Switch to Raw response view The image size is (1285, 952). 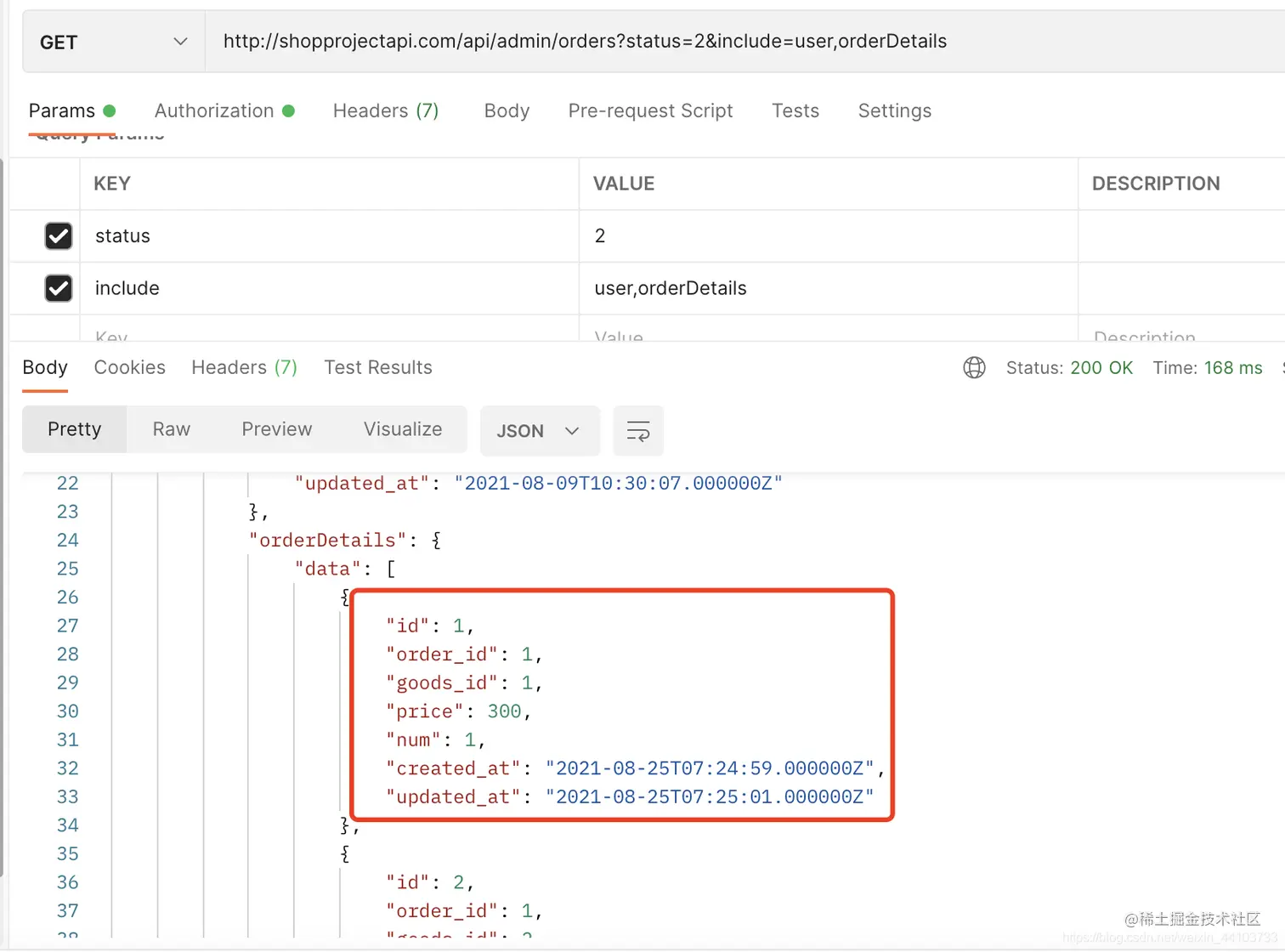point(172,429)
